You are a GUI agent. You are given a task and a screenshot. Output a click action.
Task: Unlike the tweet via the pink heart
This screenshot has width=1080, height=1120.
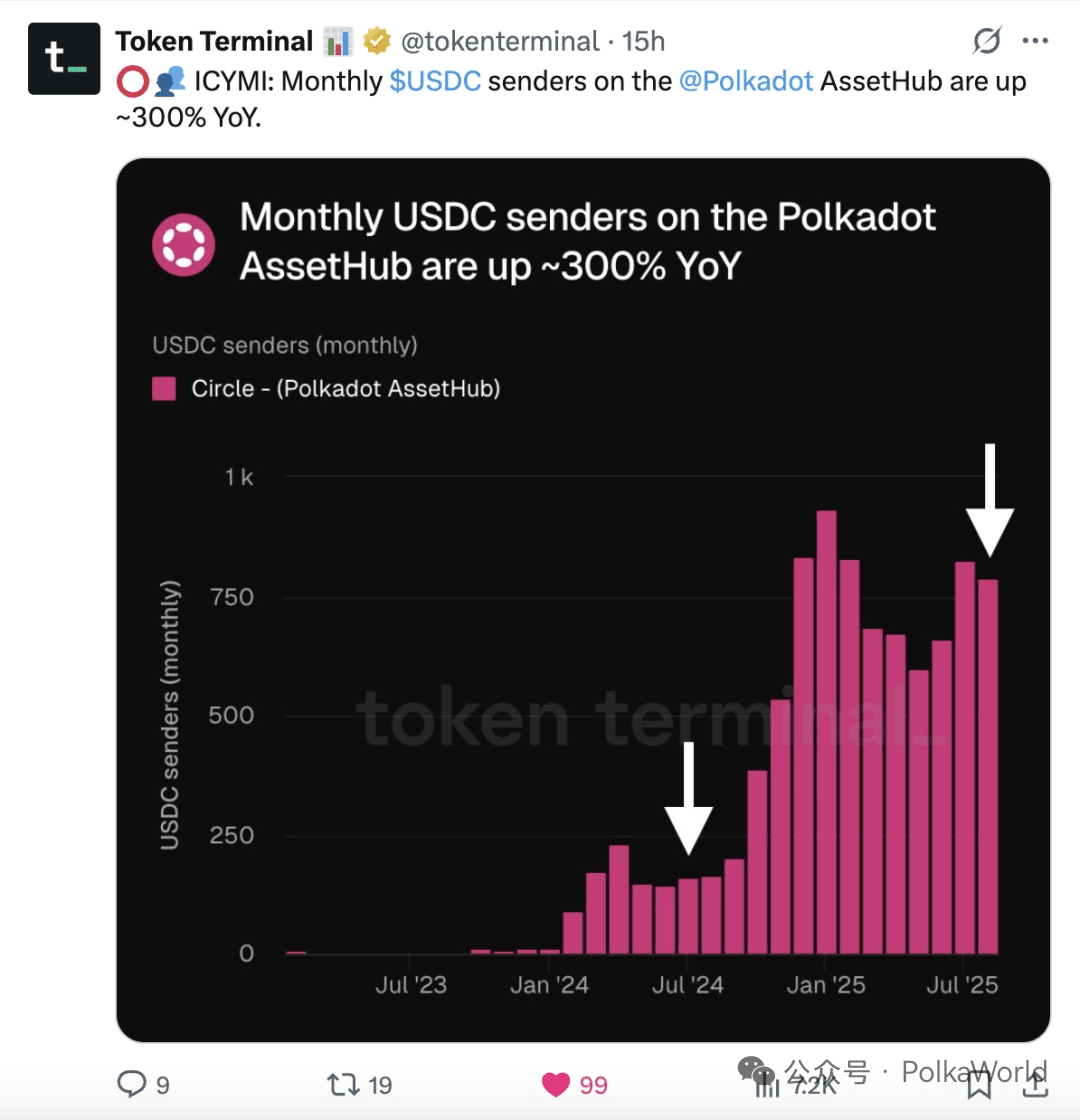556,1084
